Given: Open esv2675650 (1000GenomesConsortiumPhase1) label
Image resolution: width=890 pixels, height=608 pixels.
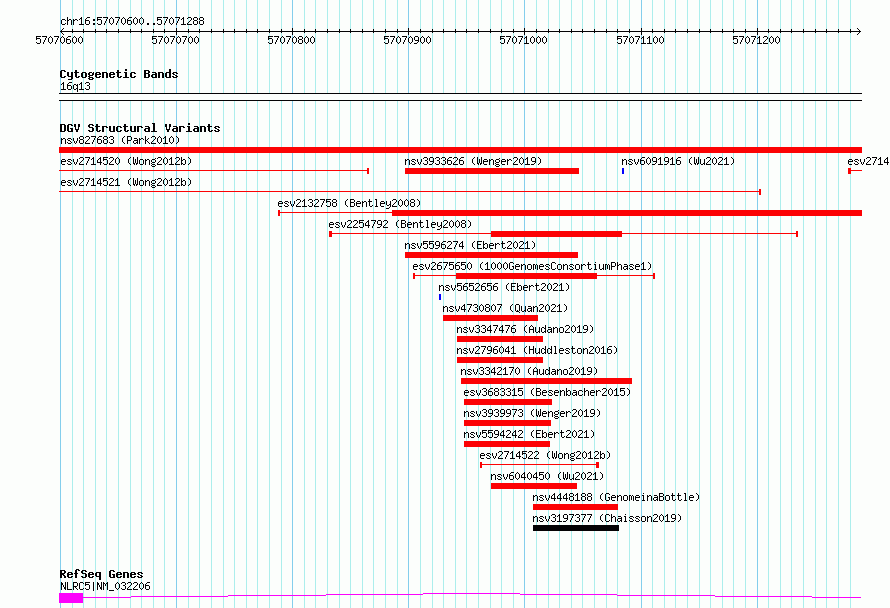Looking at the screenshot, I should tap(532, 266).
